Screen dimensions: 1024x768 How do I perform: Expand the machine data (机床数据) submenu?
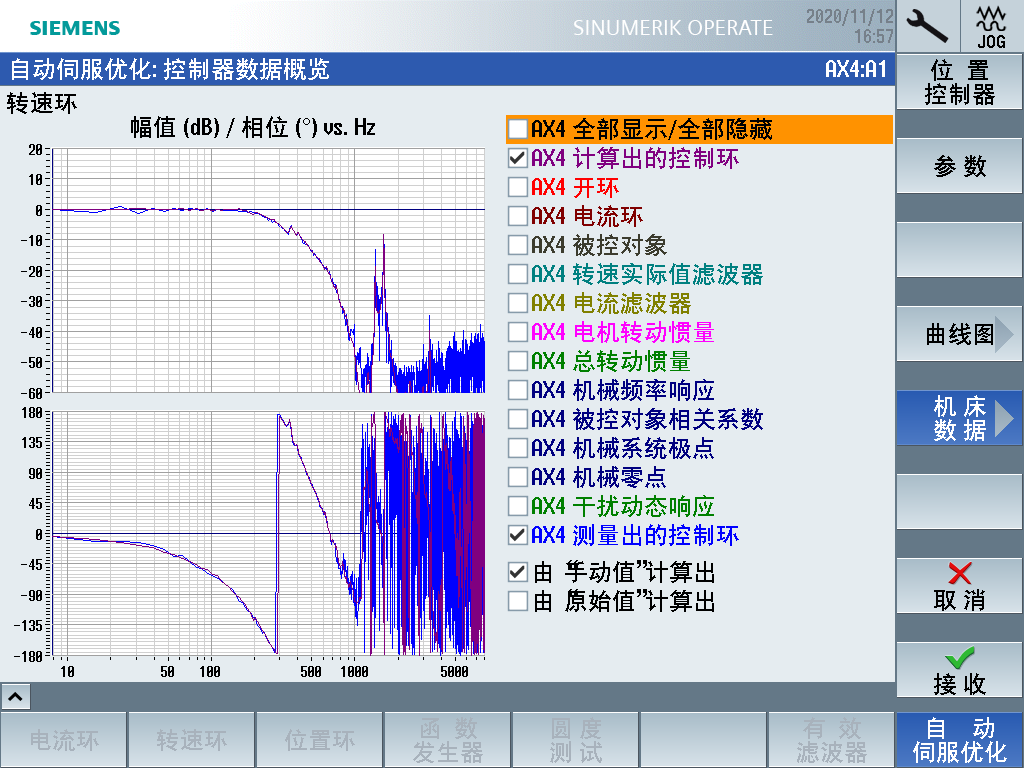pos(959,418)
